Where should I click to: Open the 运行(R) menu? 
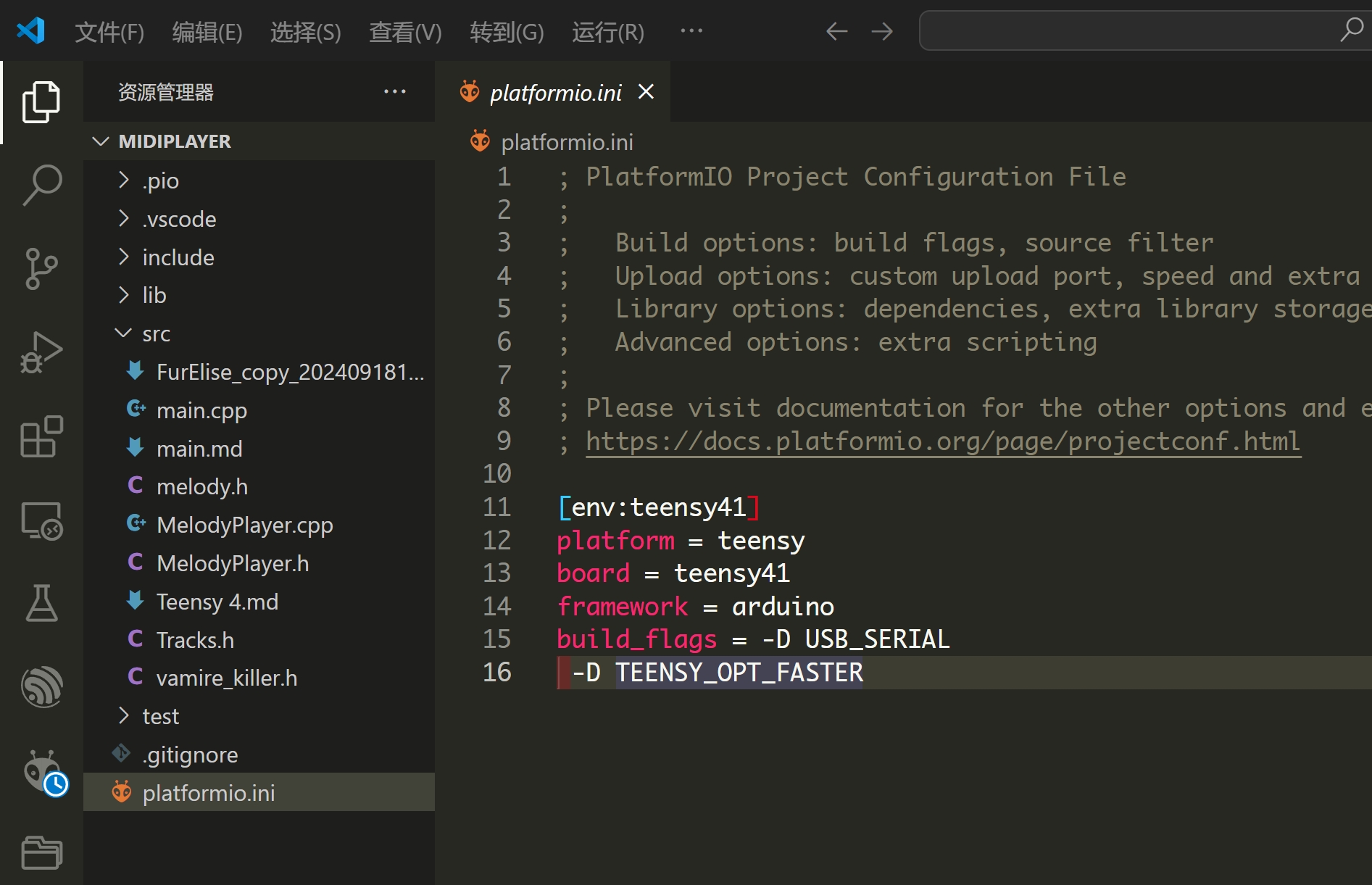[607, 32]
